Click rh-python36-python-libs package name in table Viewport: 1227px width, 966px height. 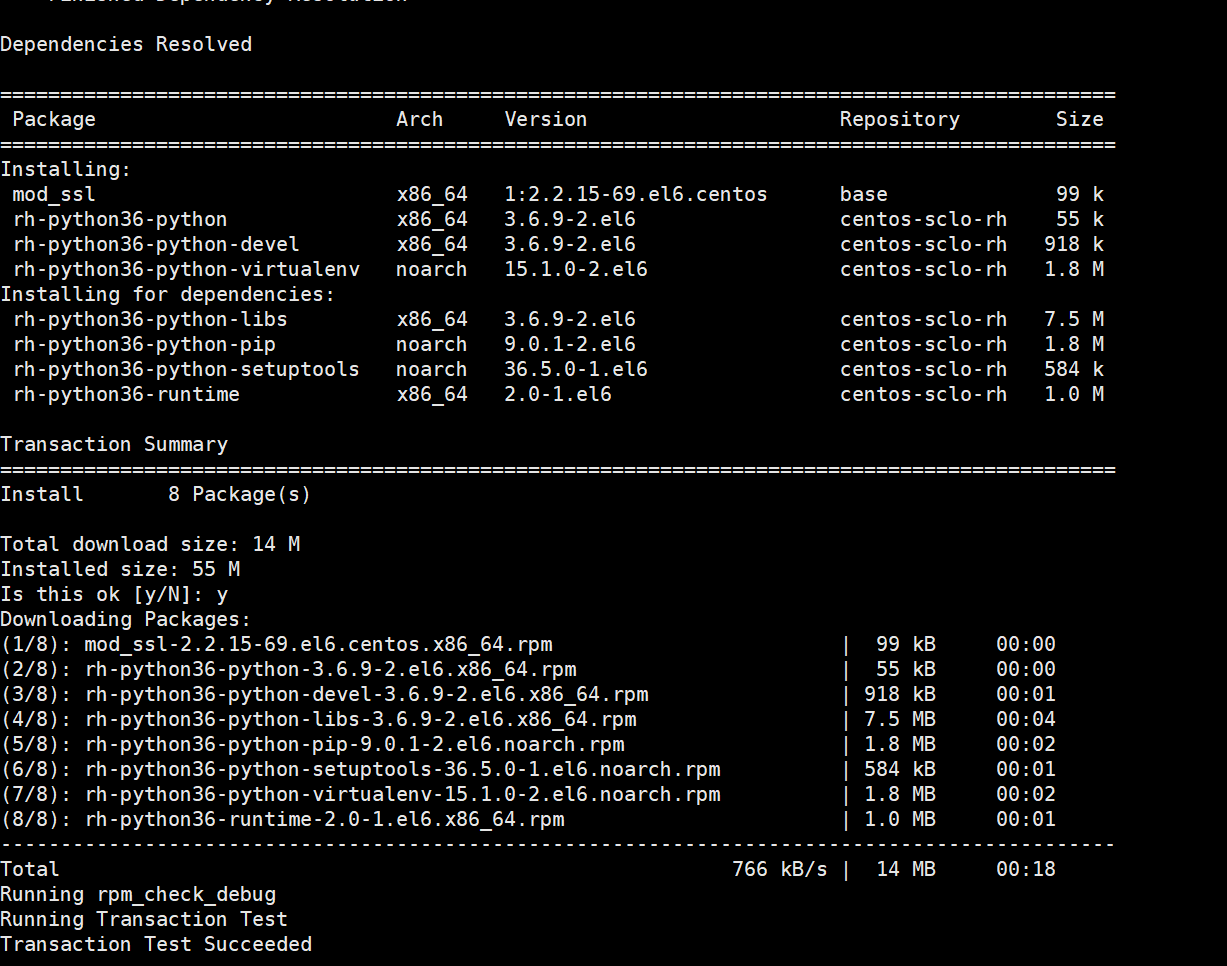pos(150,319)
